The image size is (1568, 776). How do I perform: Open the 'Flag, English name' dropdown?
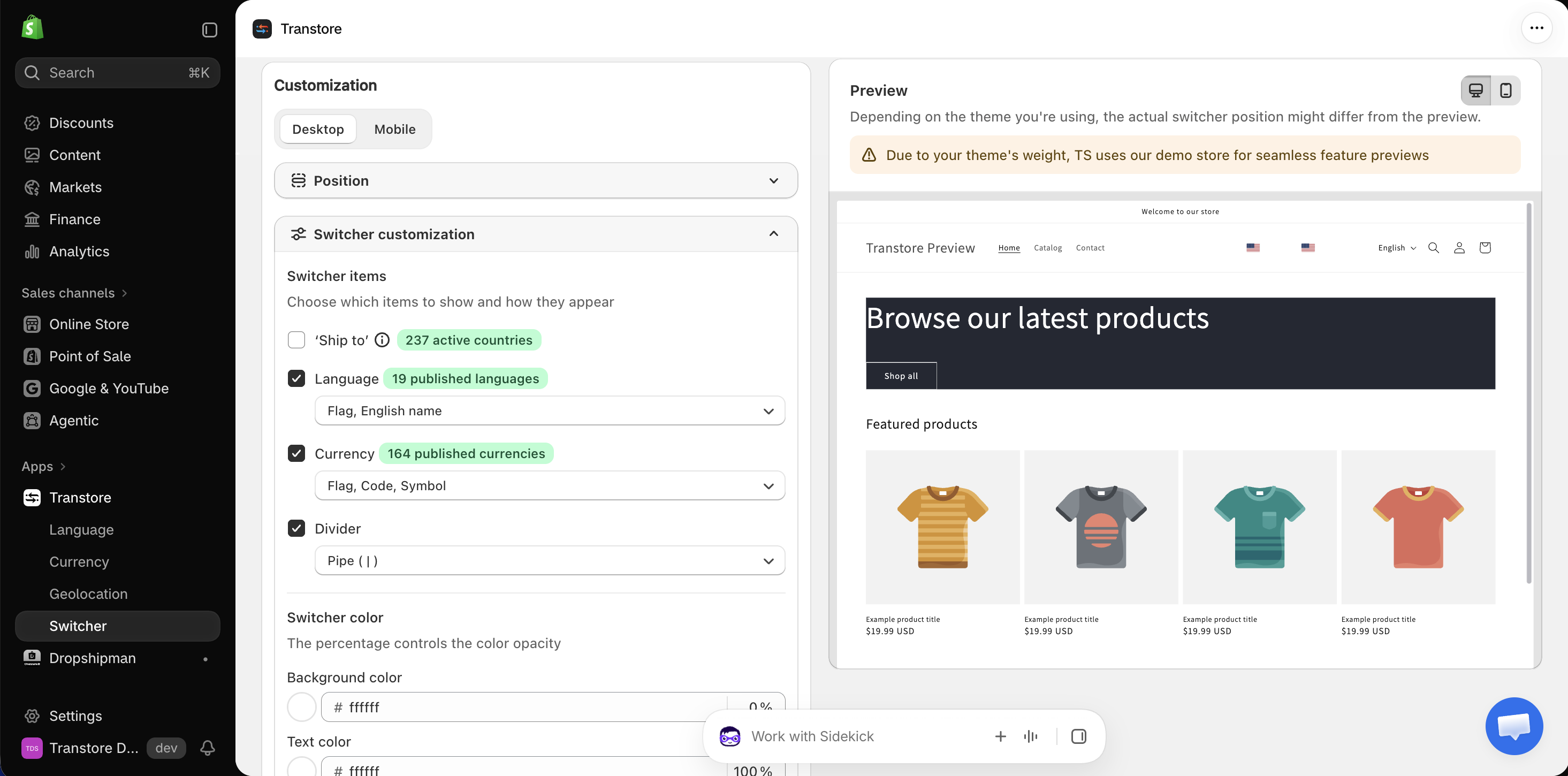pyautogui.click(x=550, y=411)
